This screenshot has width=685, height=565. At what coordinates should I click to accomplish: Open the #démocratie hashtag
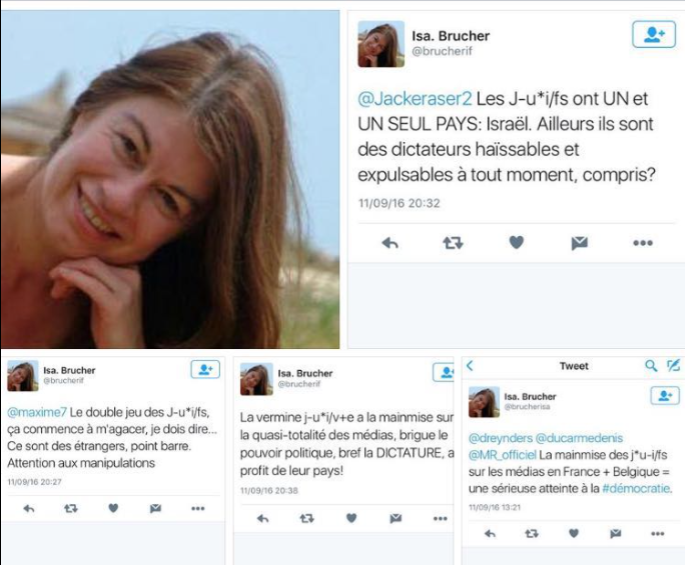pos(636,489)
